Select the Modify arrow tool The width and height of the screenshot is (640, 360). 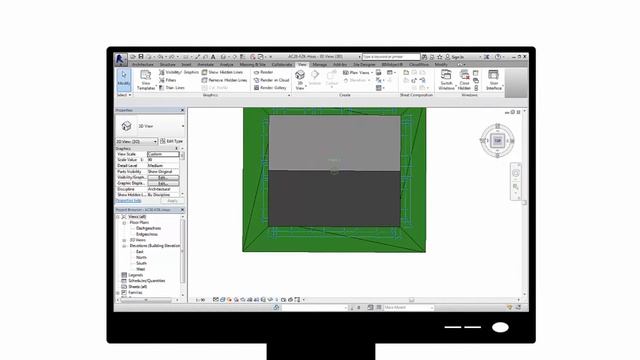124,80
